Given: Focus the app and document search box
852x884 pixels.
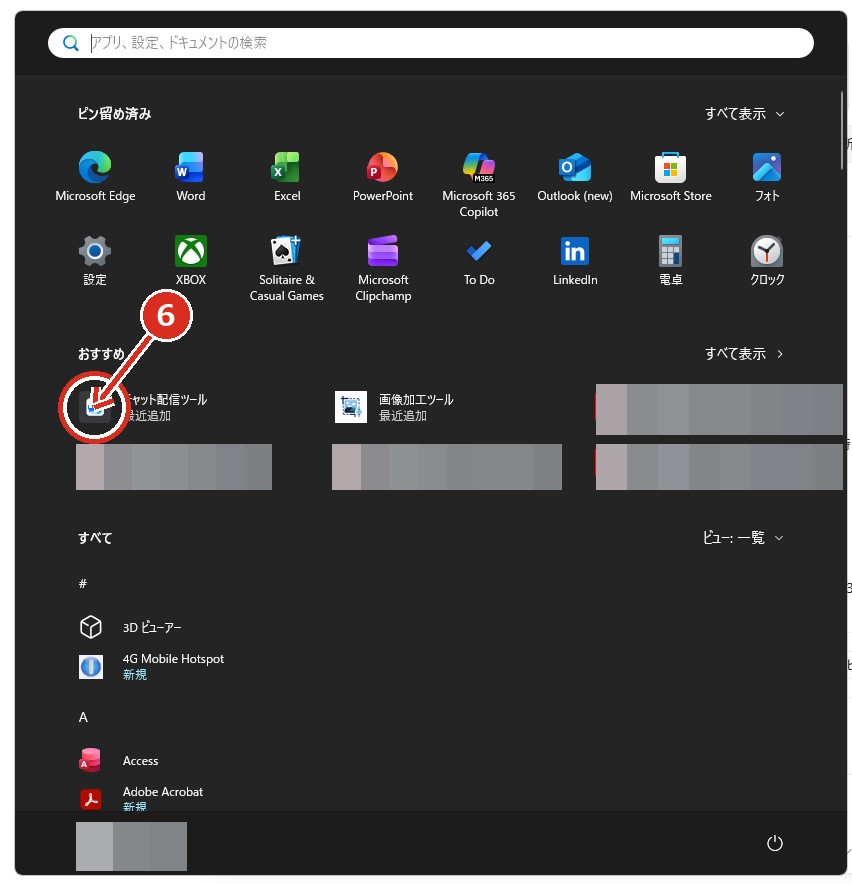Looking at the screenshot, I should (x=431, y=43).
